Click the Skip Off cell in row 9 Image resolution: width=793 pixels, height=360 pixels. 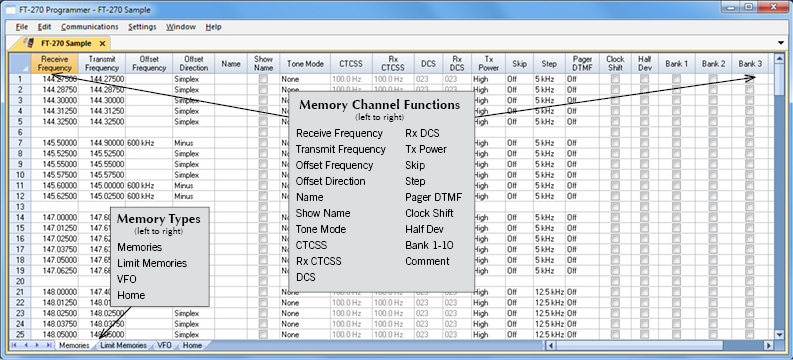(519, 164)
